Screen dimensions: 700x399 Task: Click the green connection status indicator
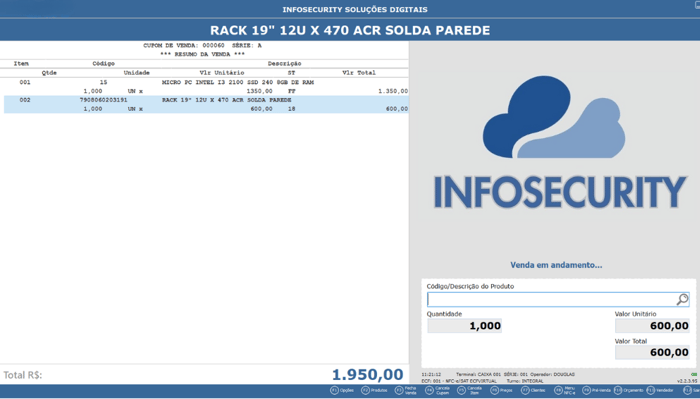pyautogui.click(x=694, y=374)
